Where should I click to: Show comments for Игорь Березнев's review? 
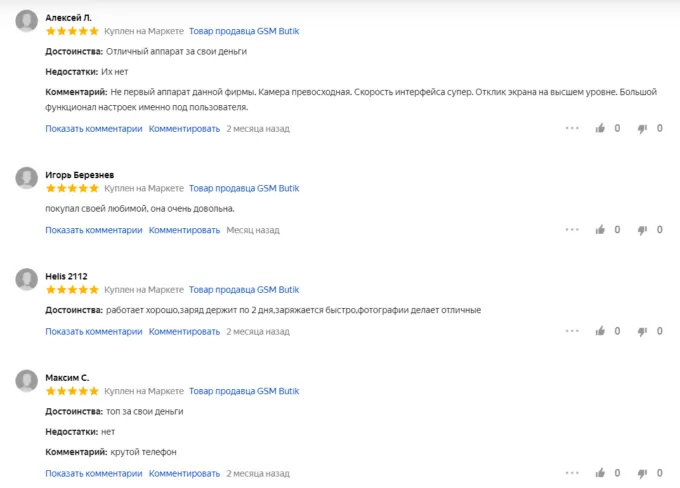(x=94, y=230)
